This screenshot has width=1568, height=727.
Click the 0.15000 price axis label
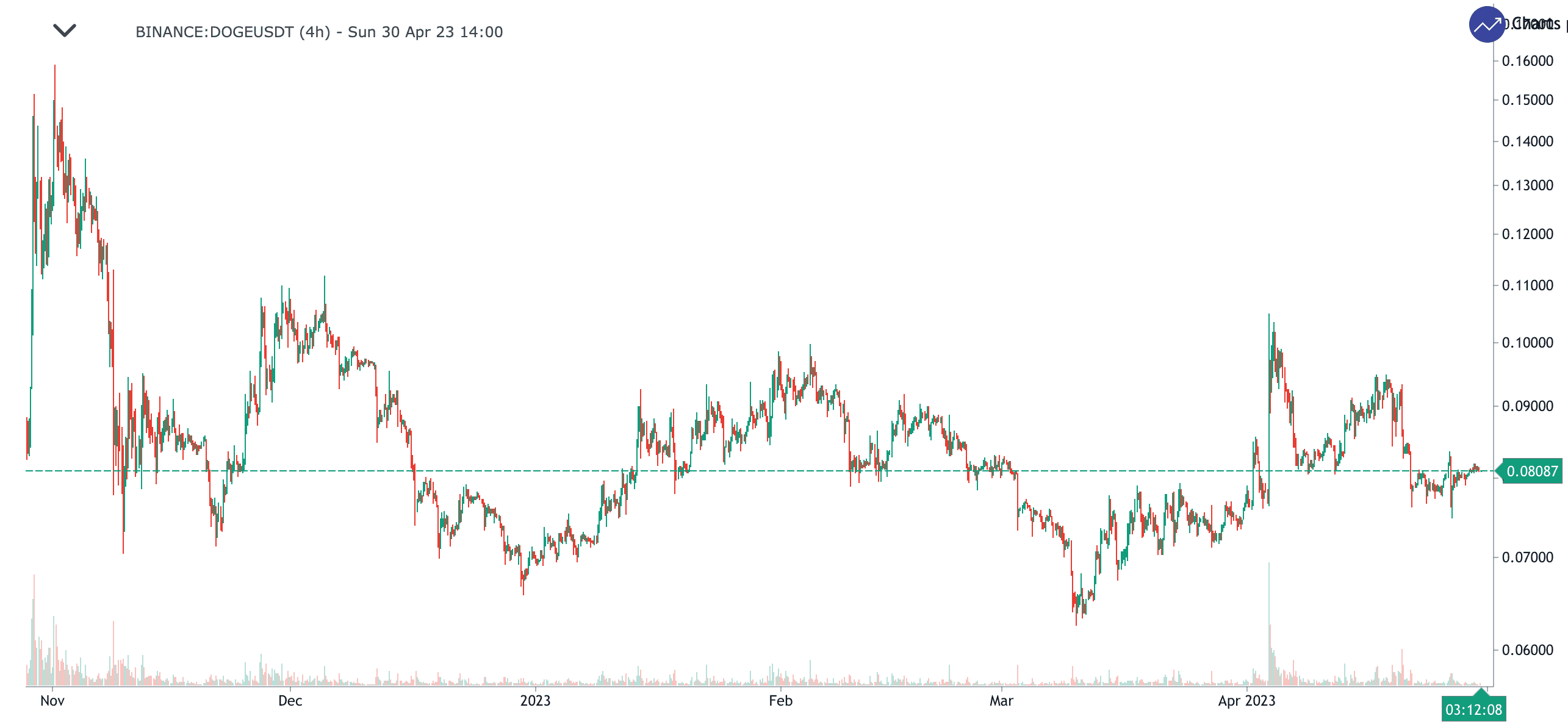[1528, 100]
